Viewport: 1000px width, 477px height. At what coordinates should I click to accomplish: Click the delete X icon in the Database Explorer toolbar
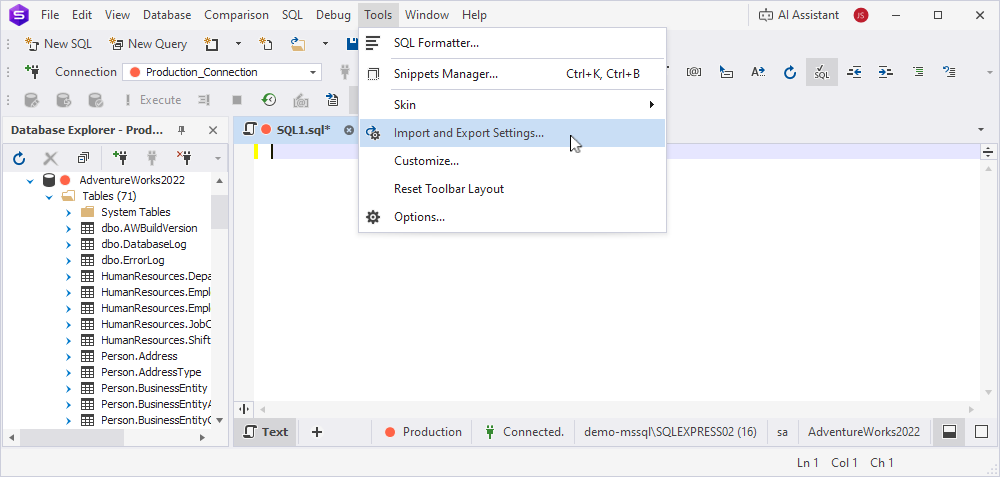tap(50, 158)
